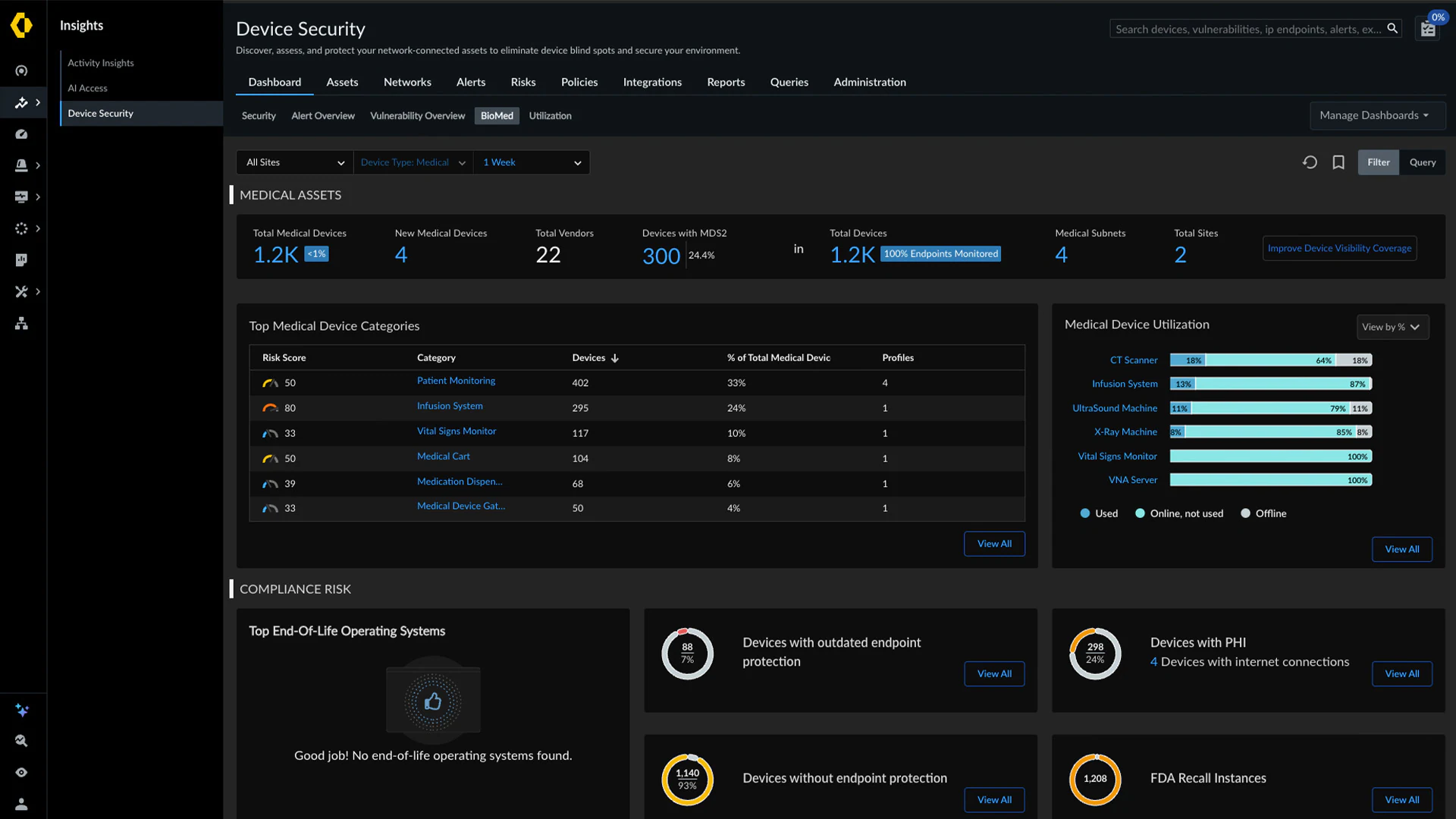Open the Alerts bell icon in the left sidebar
The height and width of the screenshot is (819, 1456).
[x=21, y=165]
